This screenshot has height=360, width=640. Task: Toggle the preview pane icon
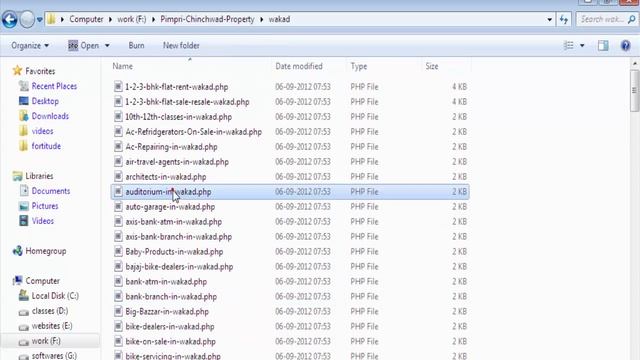coord(603,45)
